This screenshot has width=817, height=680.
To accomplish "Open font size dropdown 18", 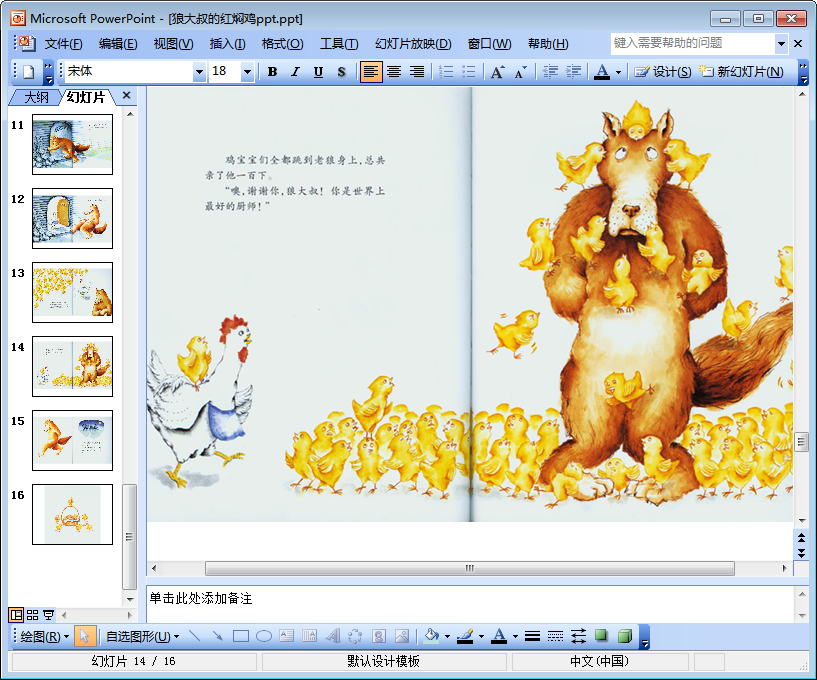I will (x=247, y=72).
